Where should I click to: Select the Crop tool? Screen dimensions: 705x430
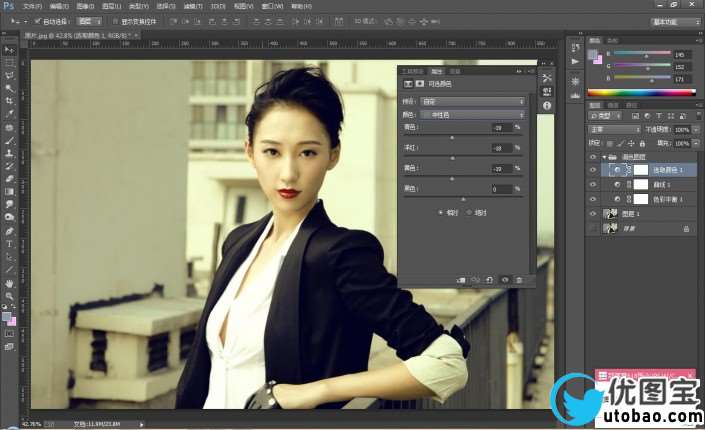[x=9, y=101]
